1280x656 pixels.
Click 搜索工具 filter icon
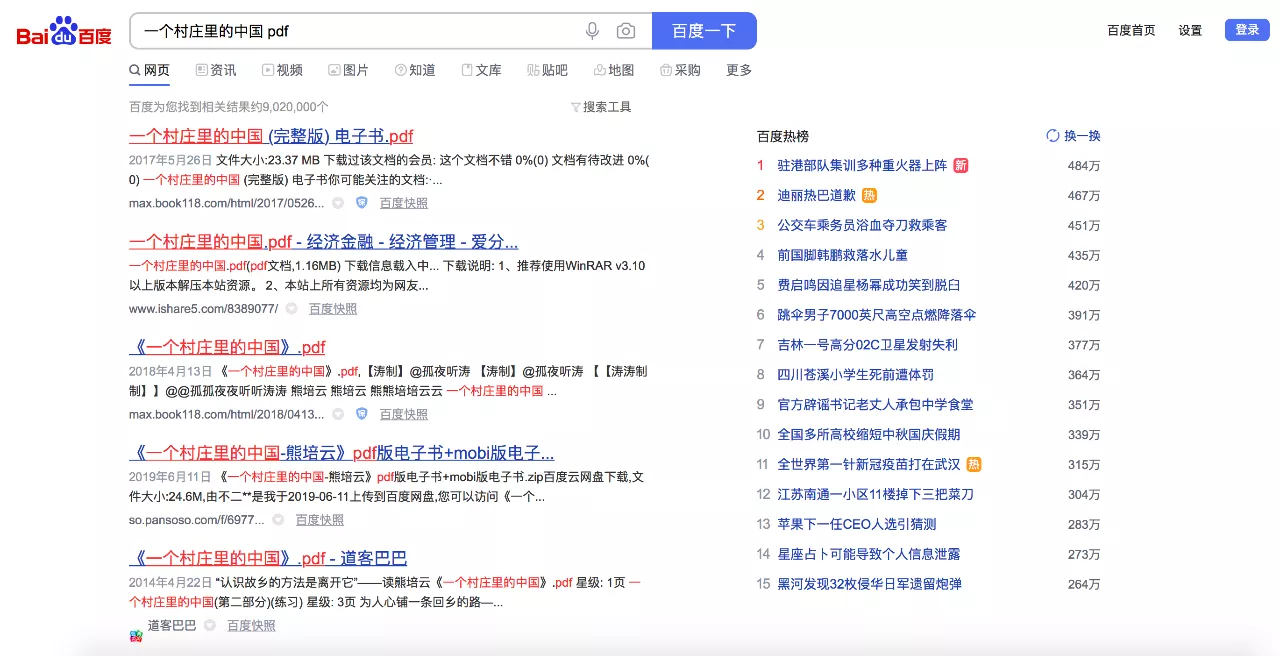[x=575, y=107]
